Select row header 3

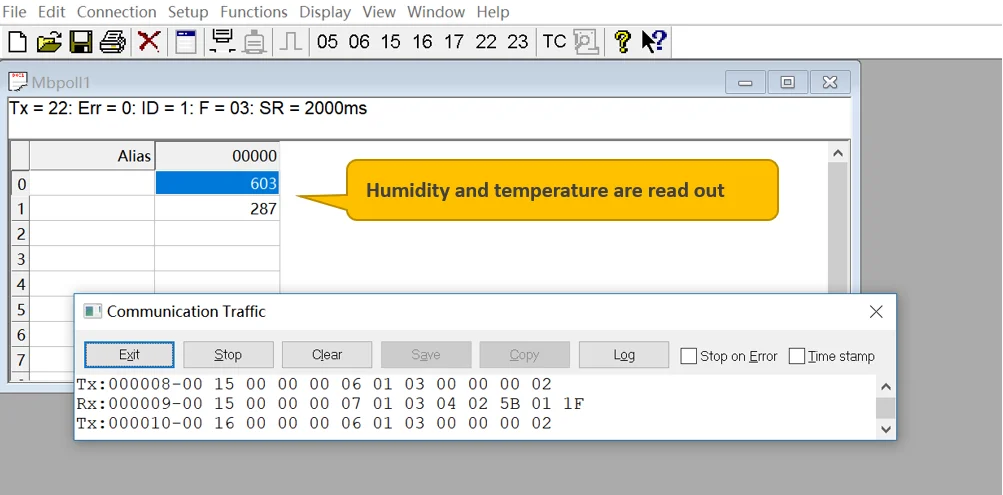pyautogui.click(x=20, y=258)
